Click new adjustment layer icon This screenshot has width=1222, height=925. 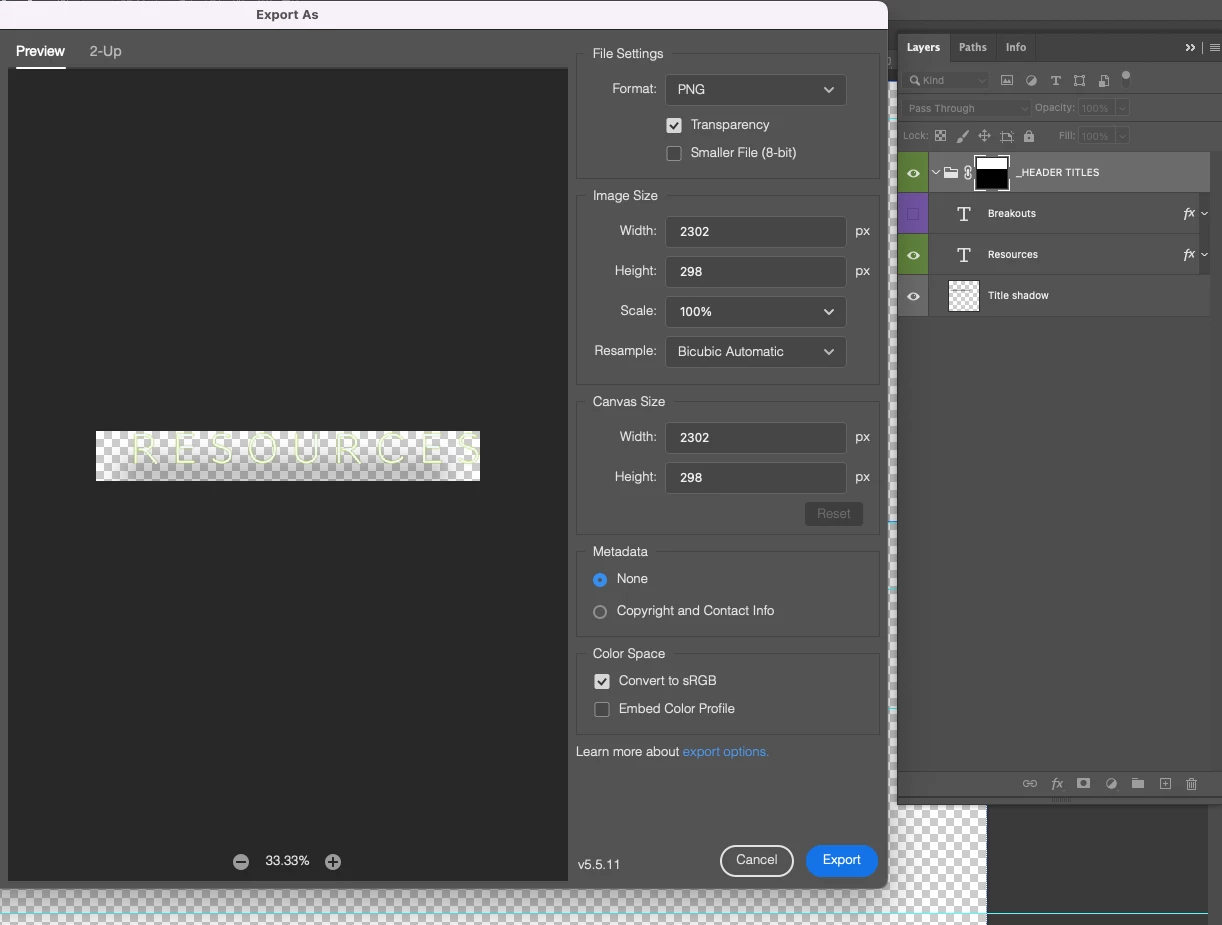1111,784
